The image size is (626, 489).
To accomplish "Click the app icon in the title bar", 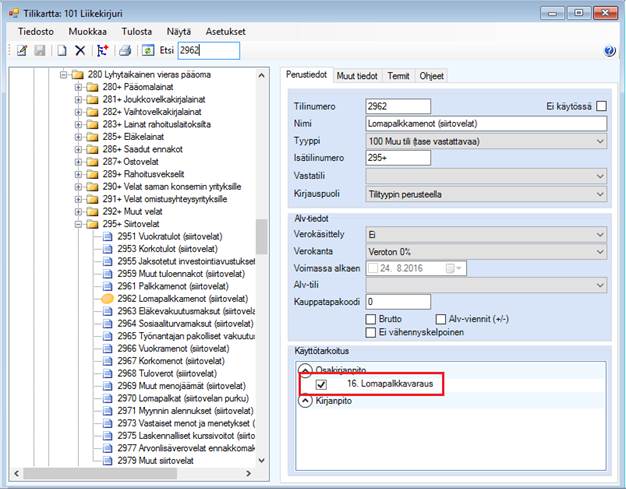I will 14,13.
